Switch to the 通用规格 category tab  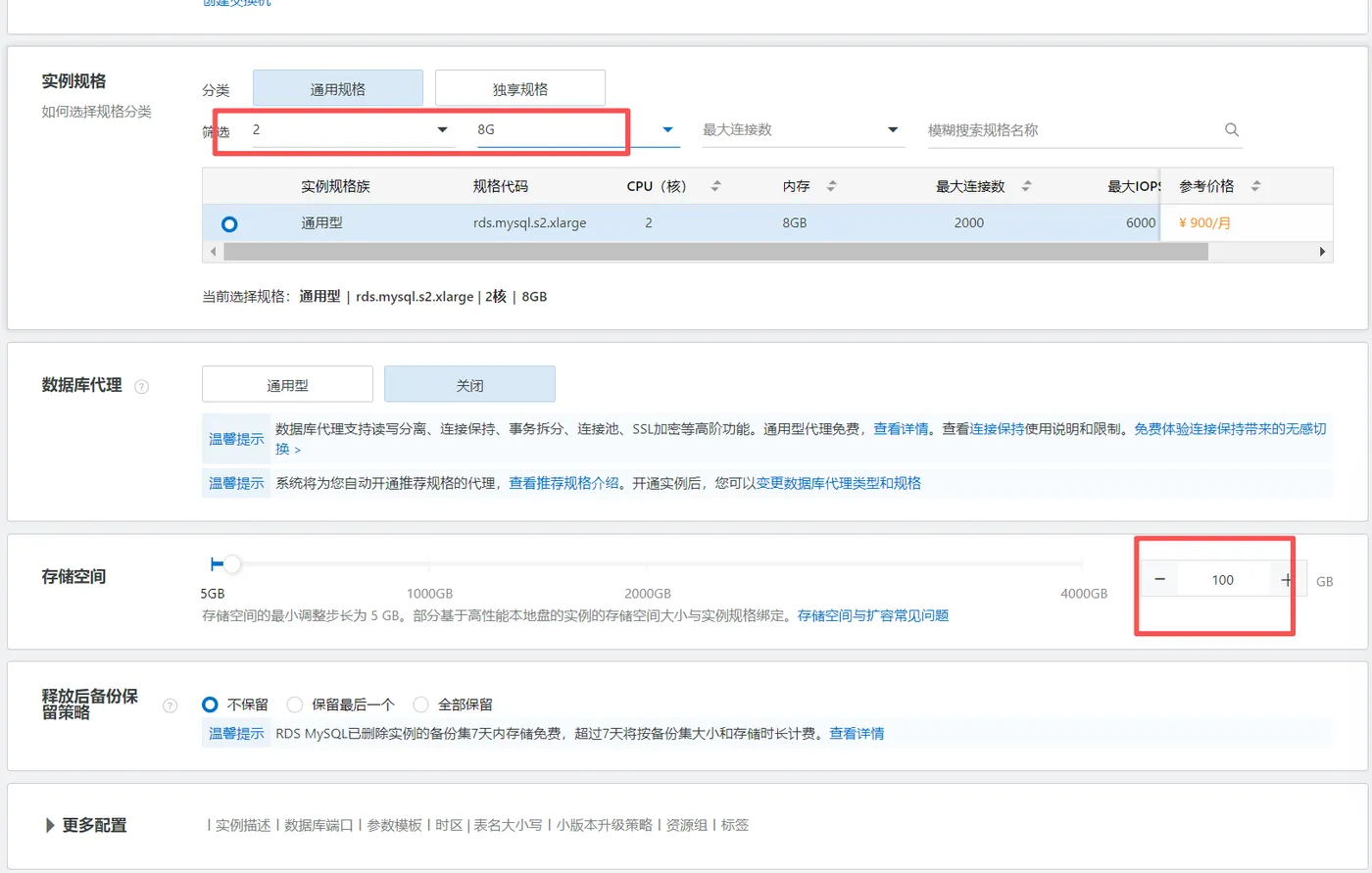tap(338, 88)
